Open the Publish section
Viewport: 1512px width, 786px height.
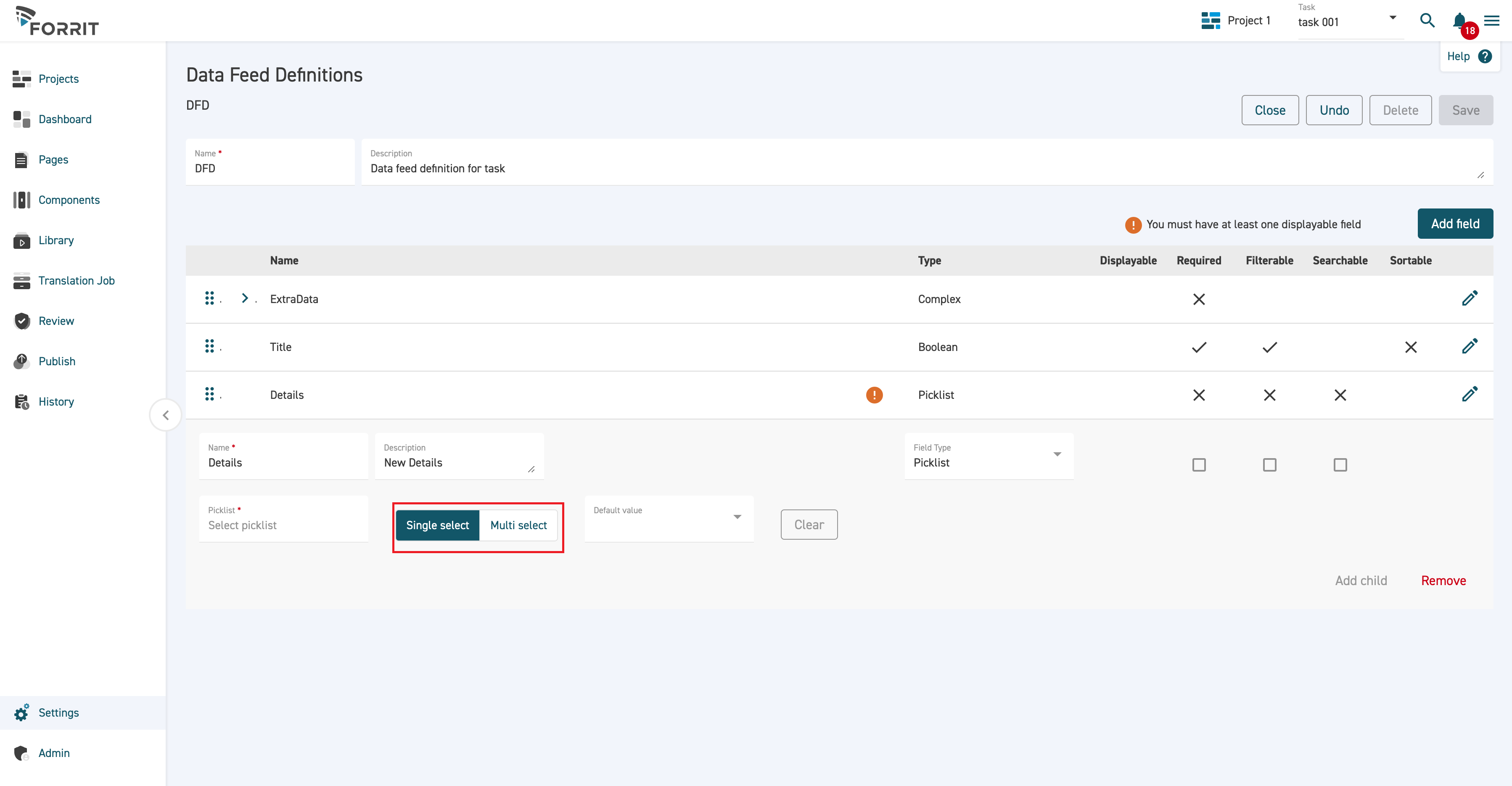[x=57, y=361]
